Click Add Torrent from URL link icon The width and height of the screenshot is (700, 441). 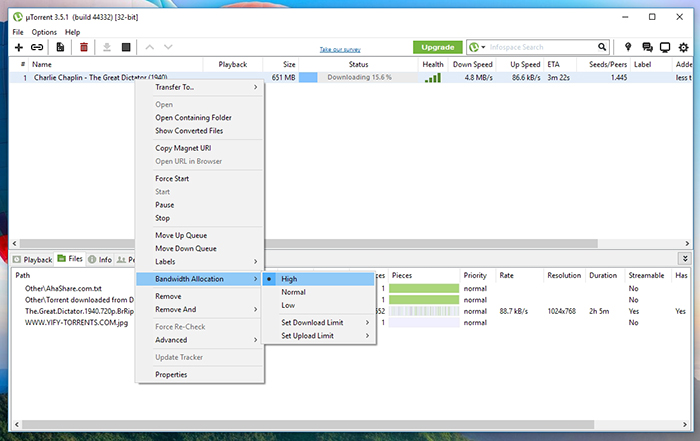(x=37, y=47)
